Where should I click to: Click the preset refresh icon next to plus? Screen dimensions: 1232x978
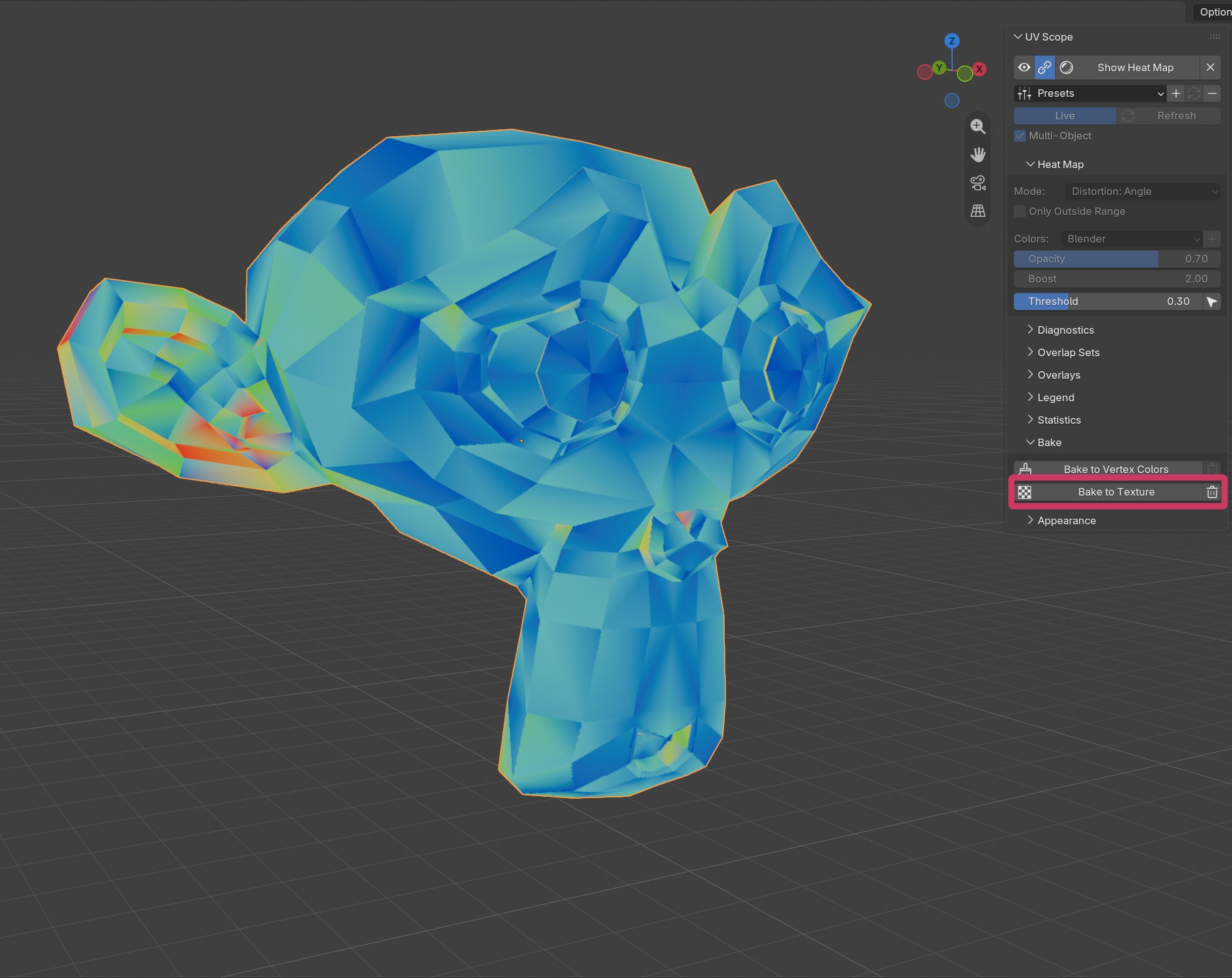tap(1194, 94)
